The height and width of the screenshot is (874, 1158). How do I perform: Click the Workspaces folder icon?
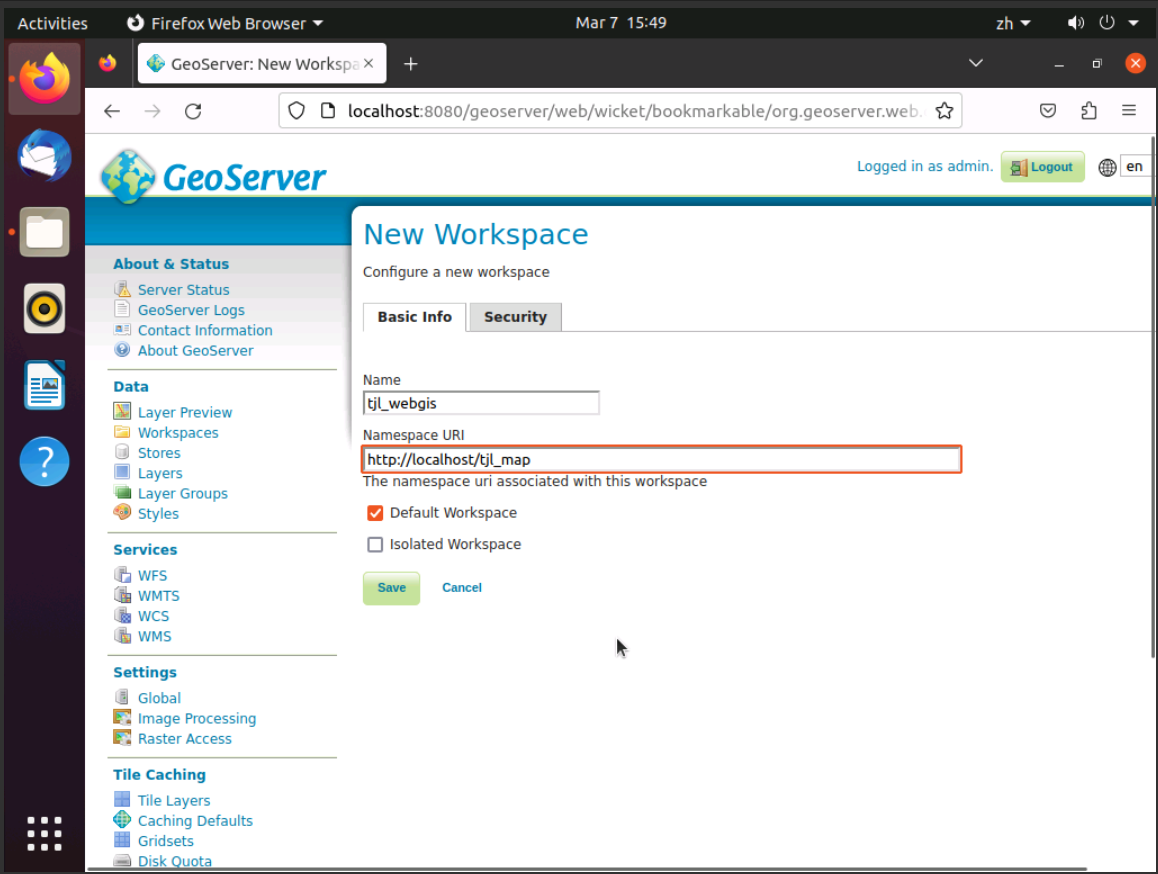click(x=123, y=431)
